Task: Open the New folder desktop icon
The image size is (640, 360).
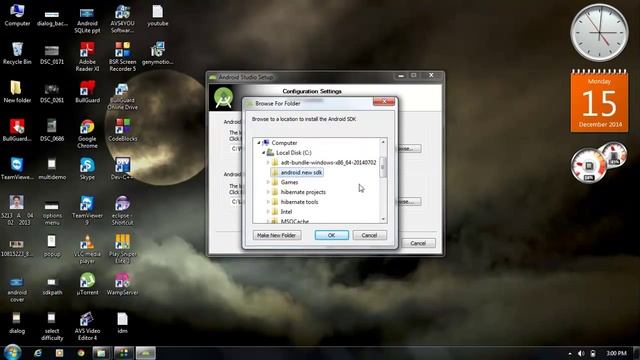Action: coord(17,92)
